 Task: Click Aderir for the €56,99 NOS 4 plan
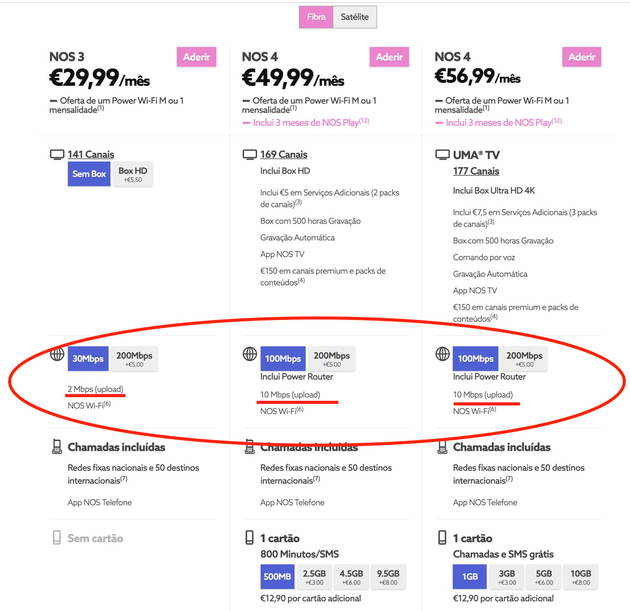coord(582,57)
